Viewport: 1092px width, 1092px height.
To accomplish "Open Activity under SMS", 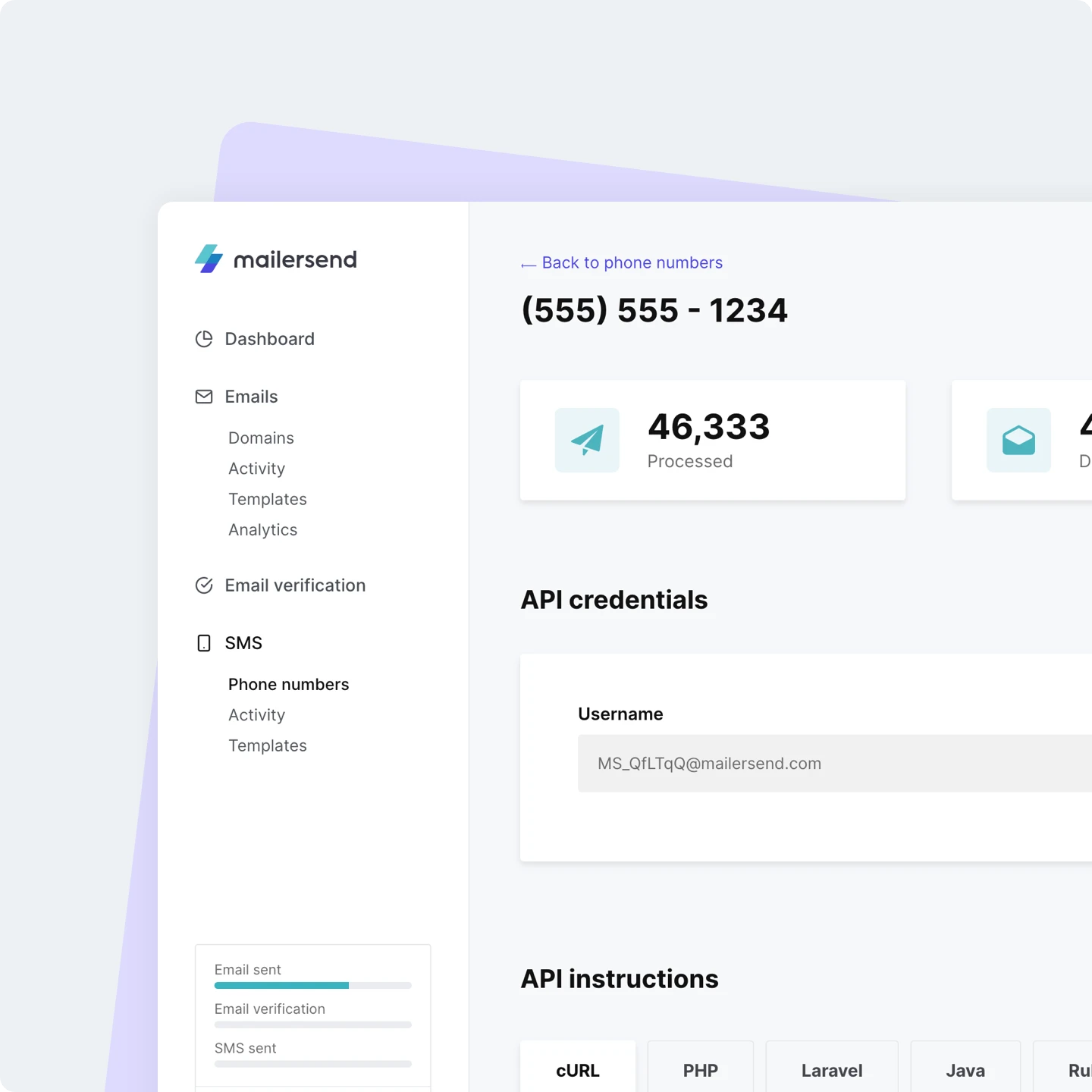I will click(257, 715).
